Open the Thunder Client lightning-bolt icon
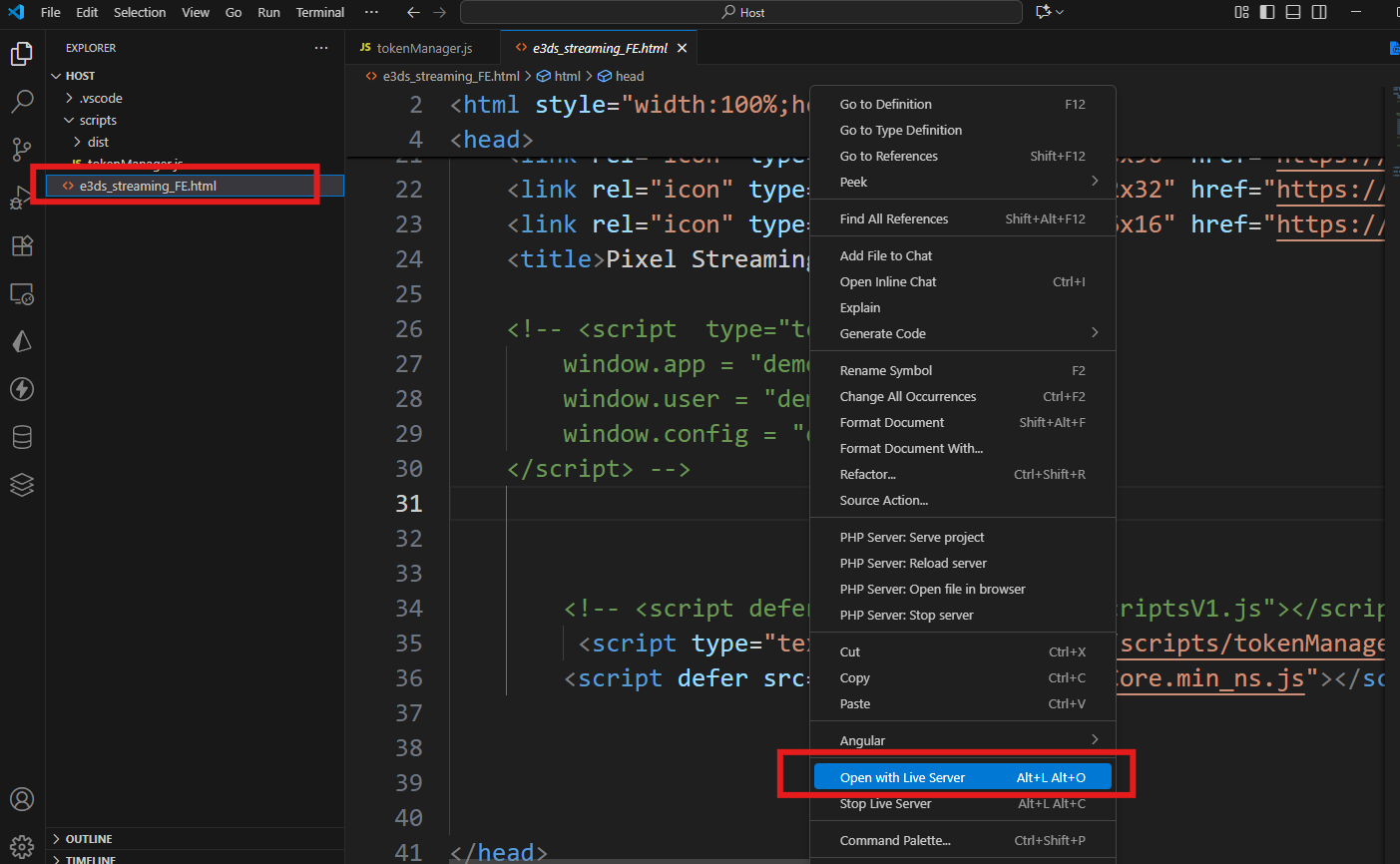The height and width of the screenshot is (864, 1400). tap(22, 389)
